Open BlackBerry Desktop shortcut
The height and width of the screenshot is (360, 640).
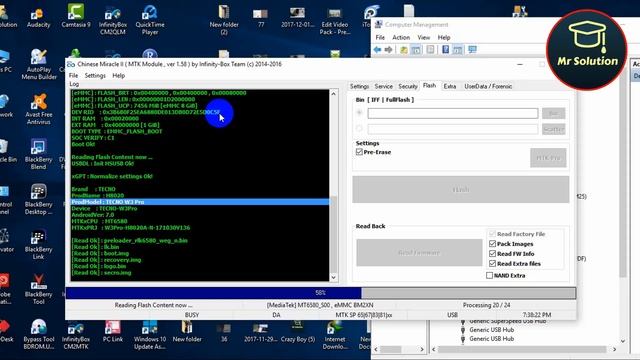point(38,199)
